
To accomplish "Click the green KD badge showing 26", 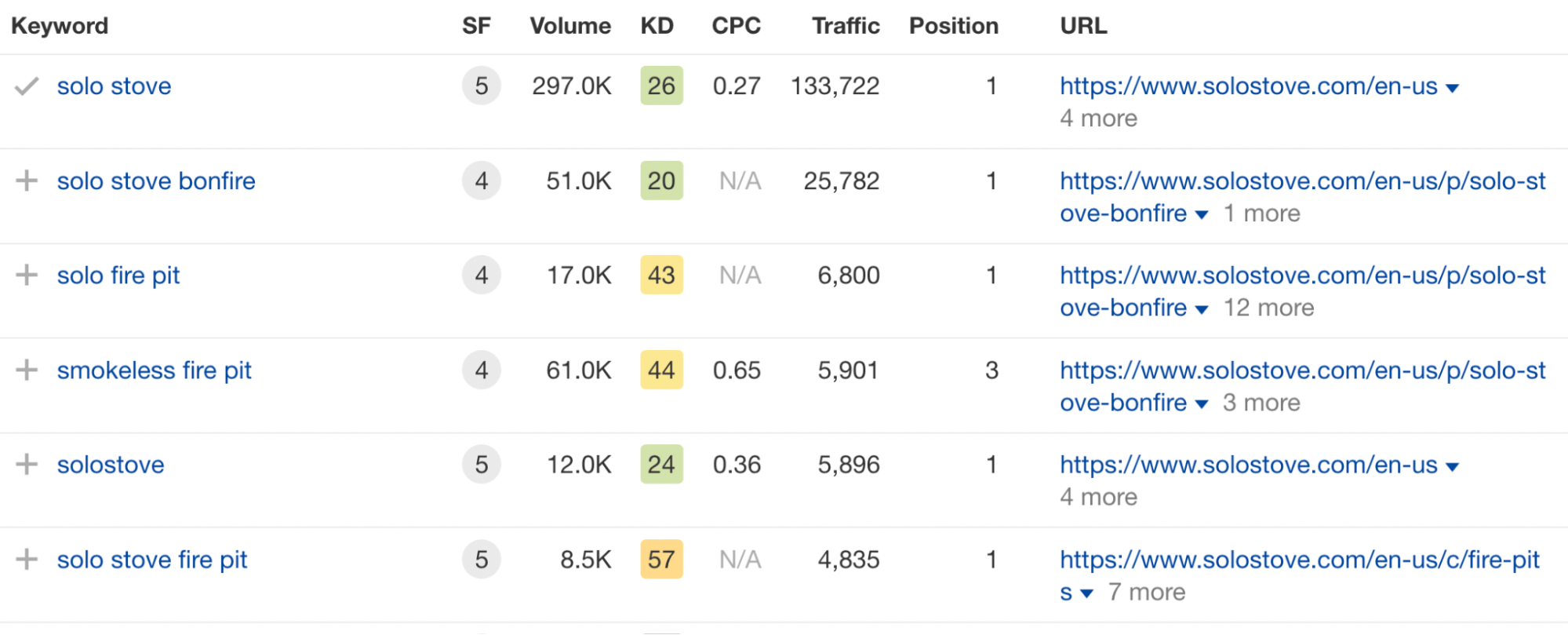I will point(660,86).
